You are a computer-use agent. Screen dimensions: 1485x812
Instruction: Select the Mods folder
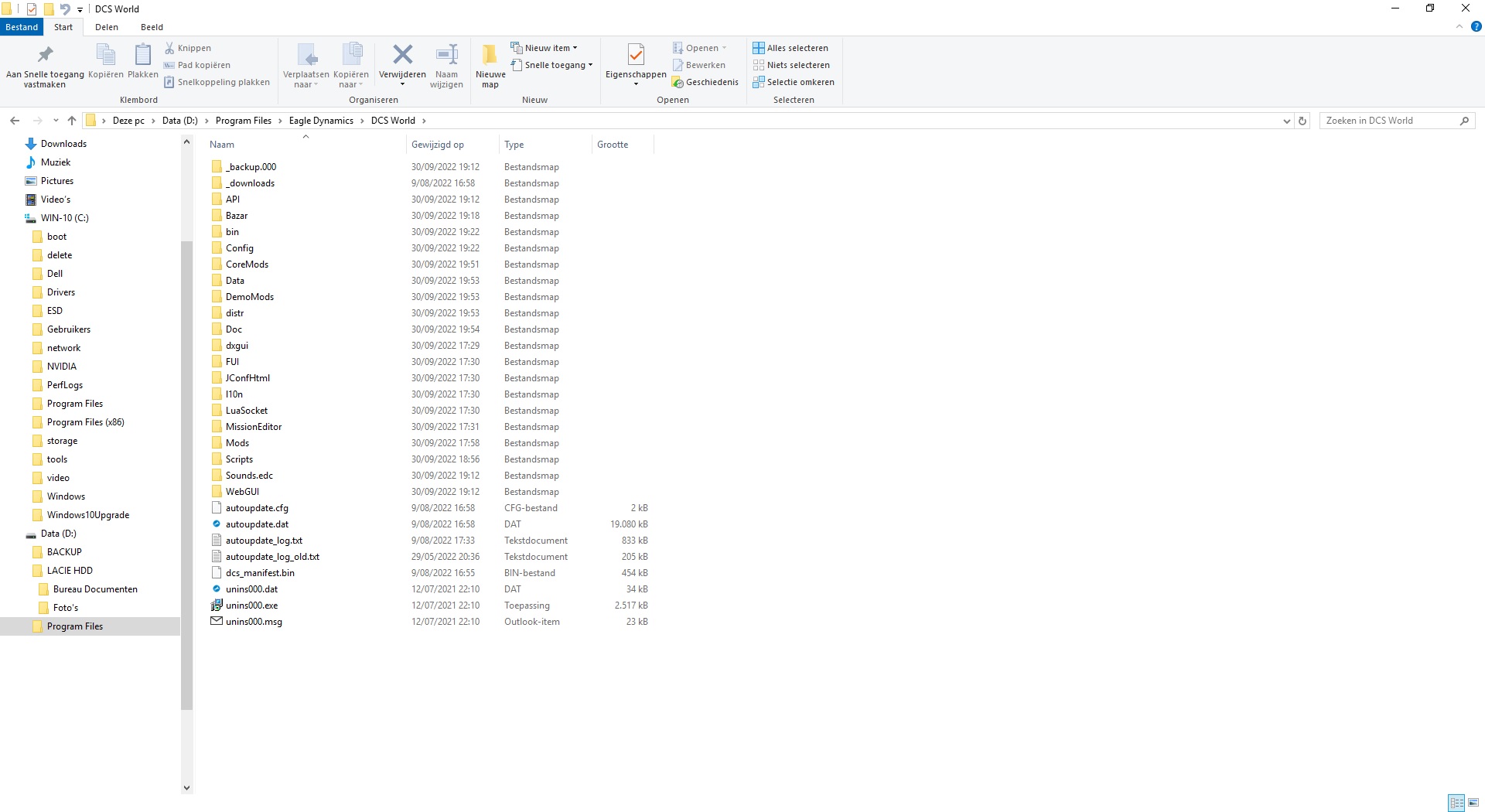pos(237,443)
